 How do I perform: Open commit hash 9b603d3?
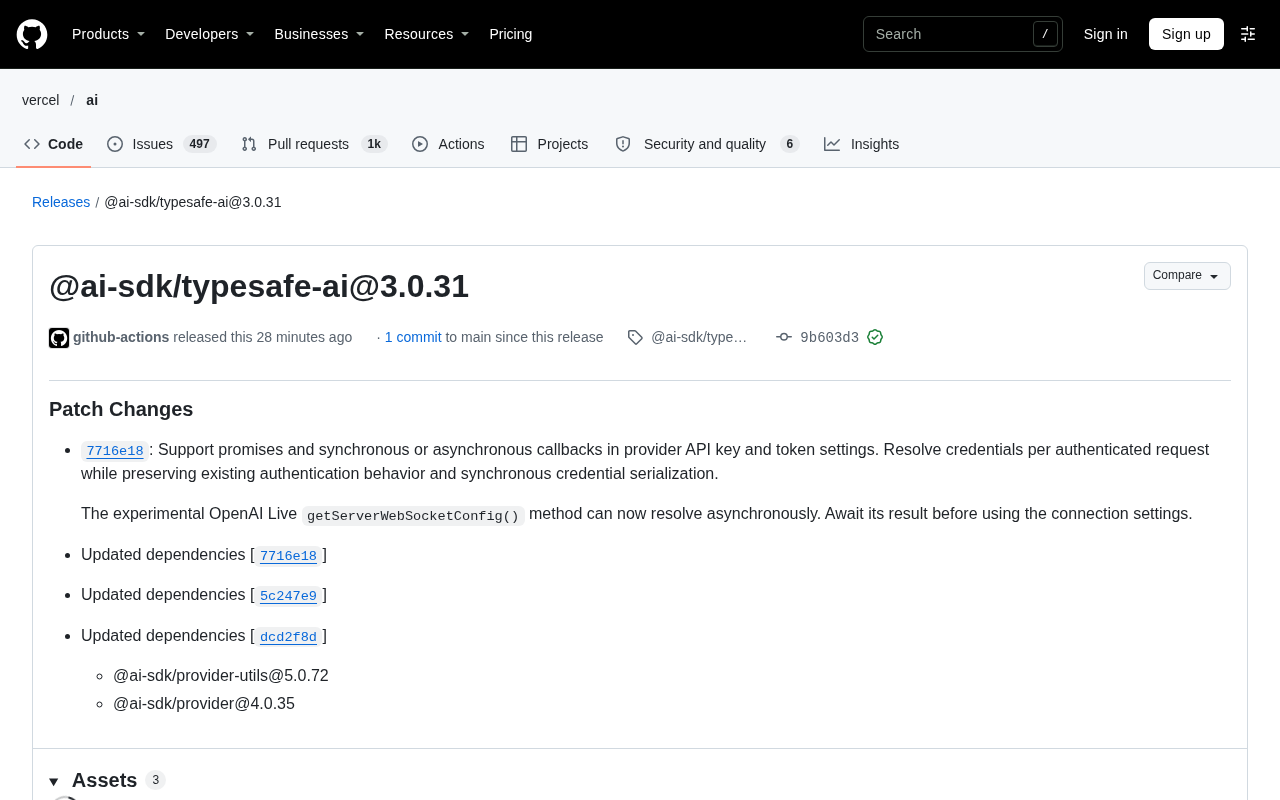pyautogui.click(x=829, y=338)
